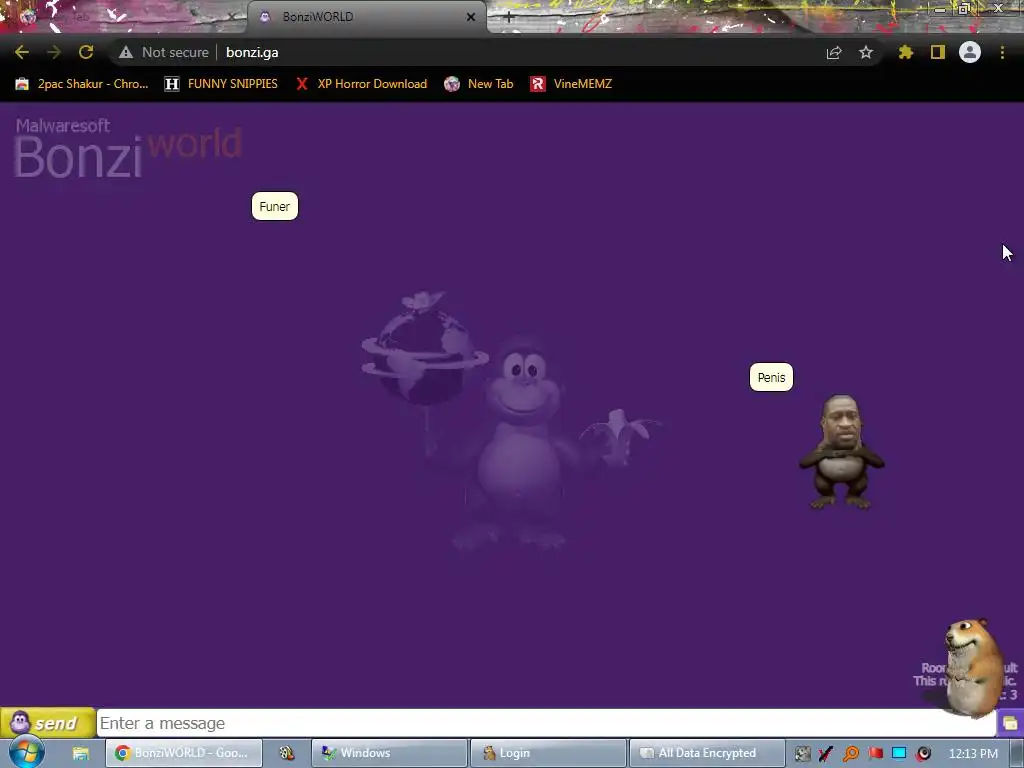Switch to BonziWORLD Chrome taskbar button
The height and width of the screenshot is (768, 1024).
click(x=184, y=753)
